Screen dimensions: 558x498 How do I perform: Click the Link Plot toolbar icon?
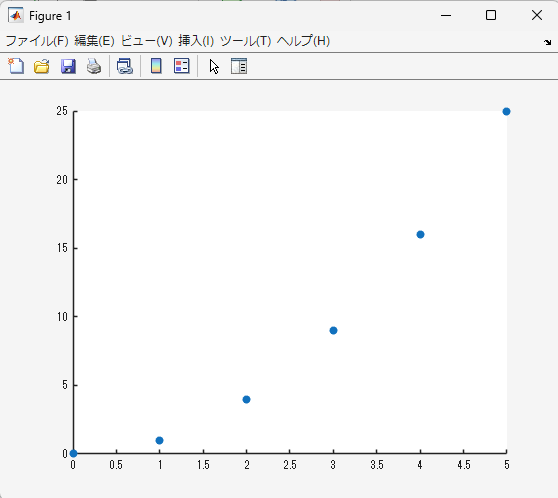point(125,66)
